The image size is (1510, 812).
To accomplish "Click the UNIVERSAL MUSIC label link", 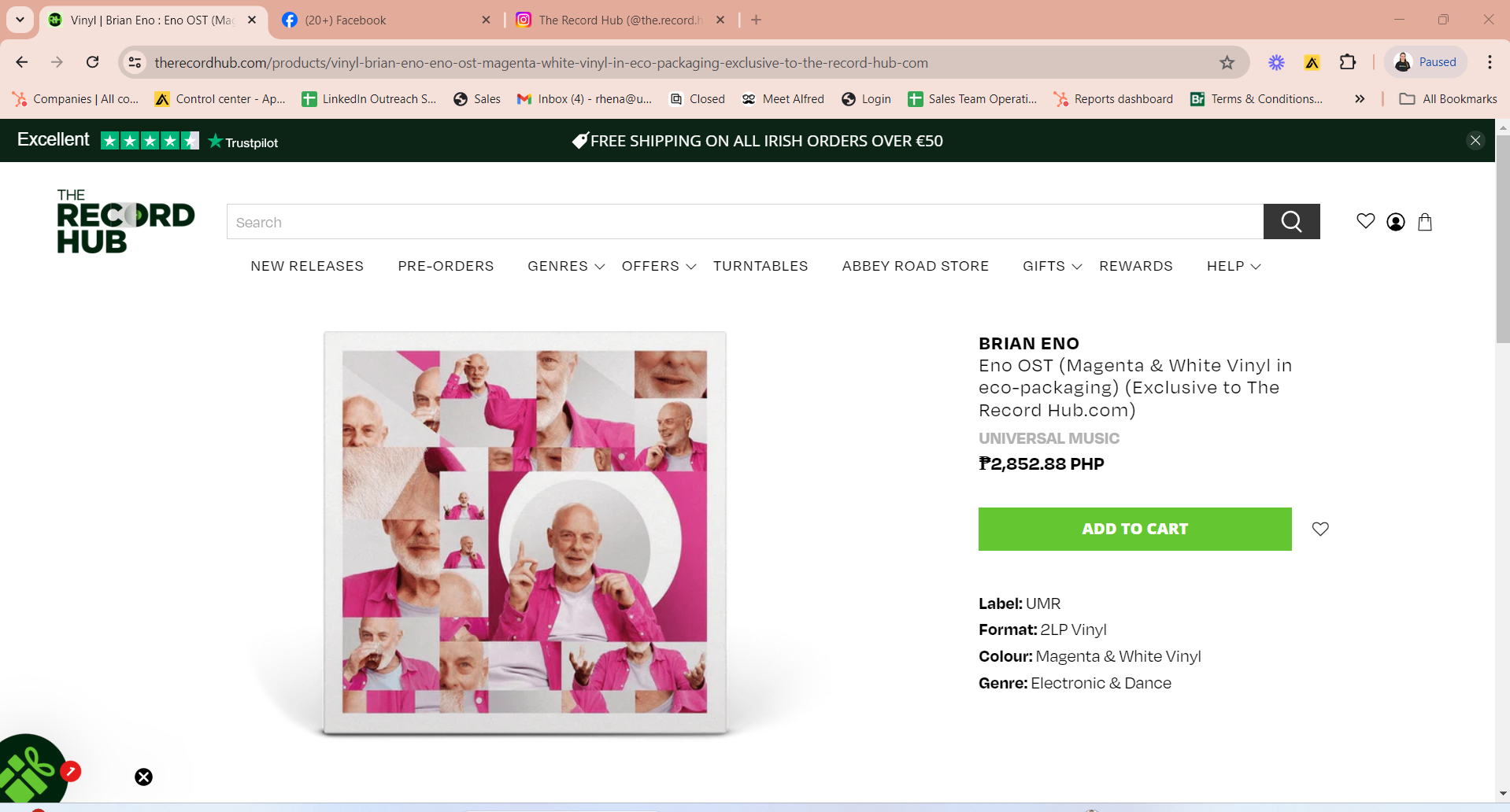I will pyautogui.click(x=1049, y=438).
